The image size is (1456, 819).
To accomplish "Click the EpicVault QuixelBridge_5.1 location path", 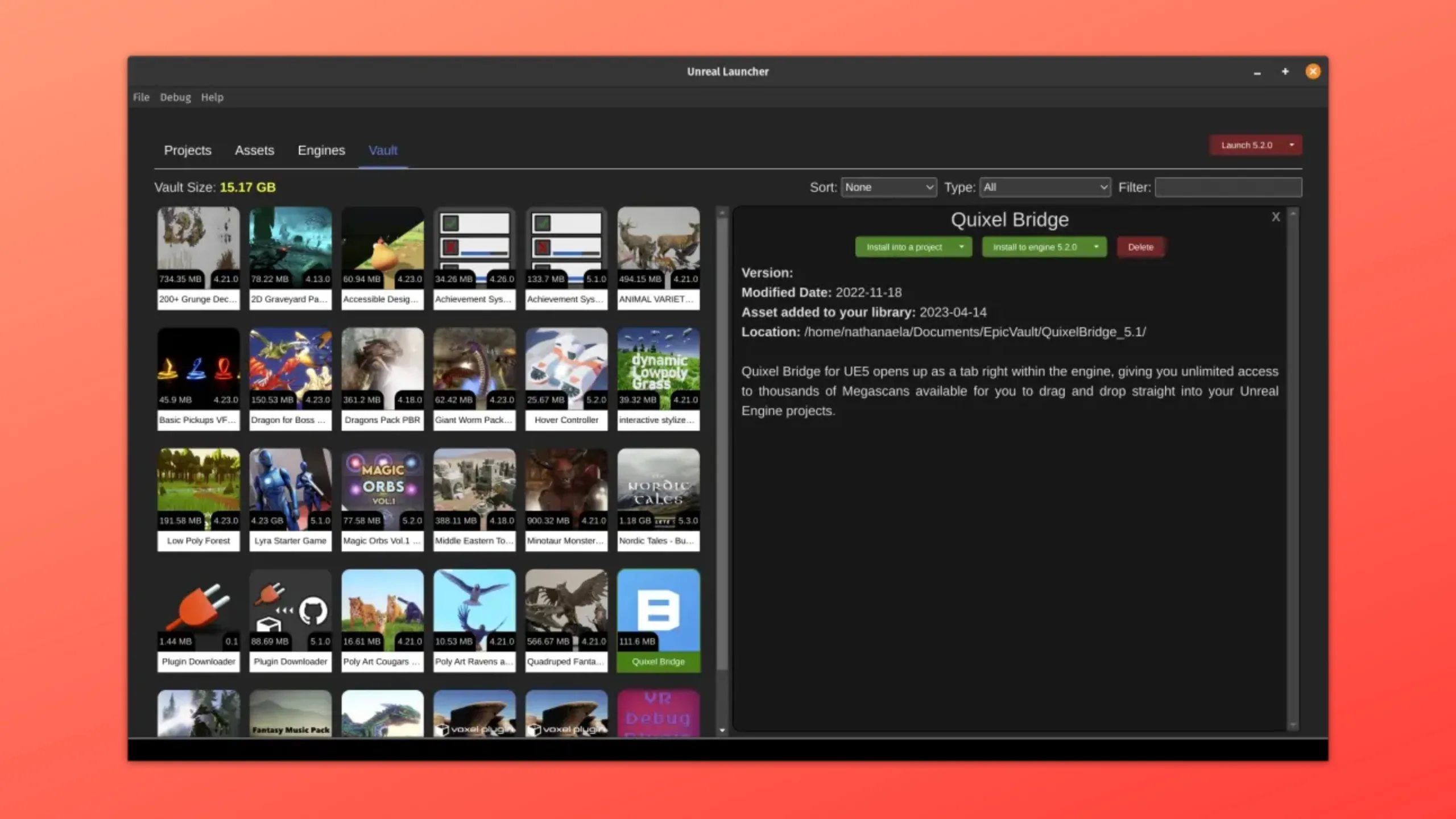I will (975, 332).
